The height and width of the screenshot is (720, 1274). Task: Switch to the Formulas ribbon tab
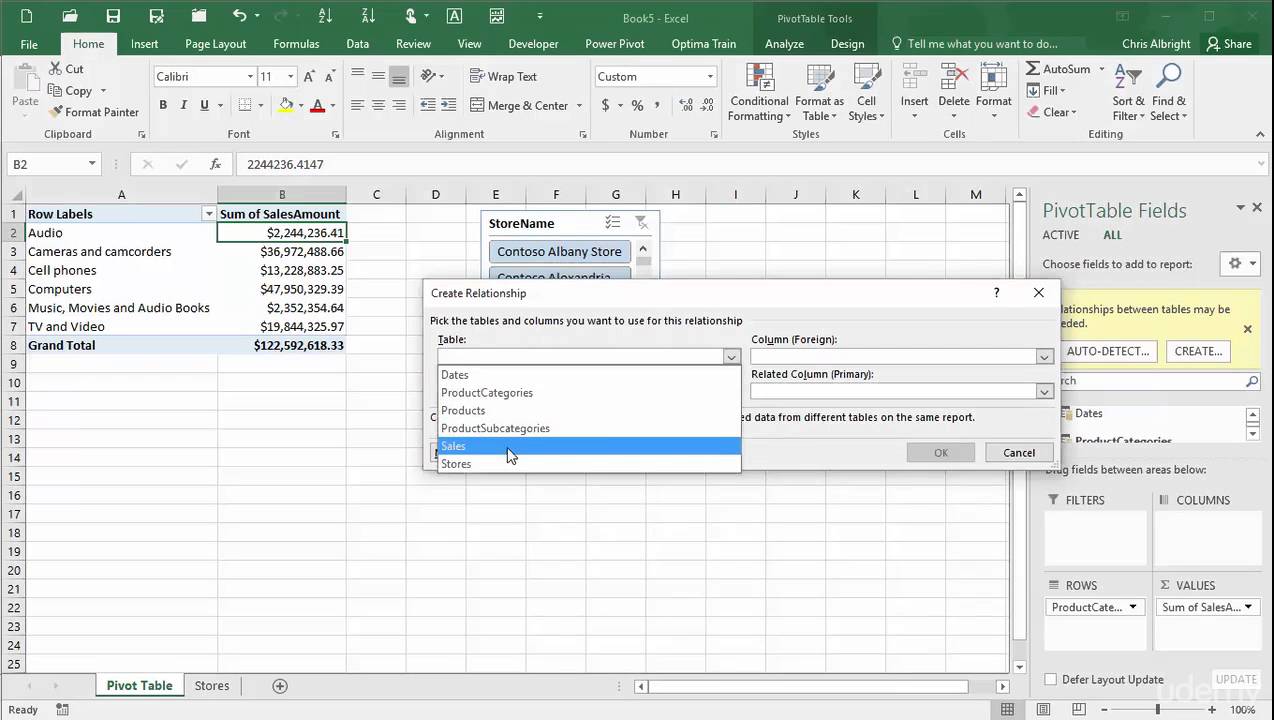pos(296,44)
